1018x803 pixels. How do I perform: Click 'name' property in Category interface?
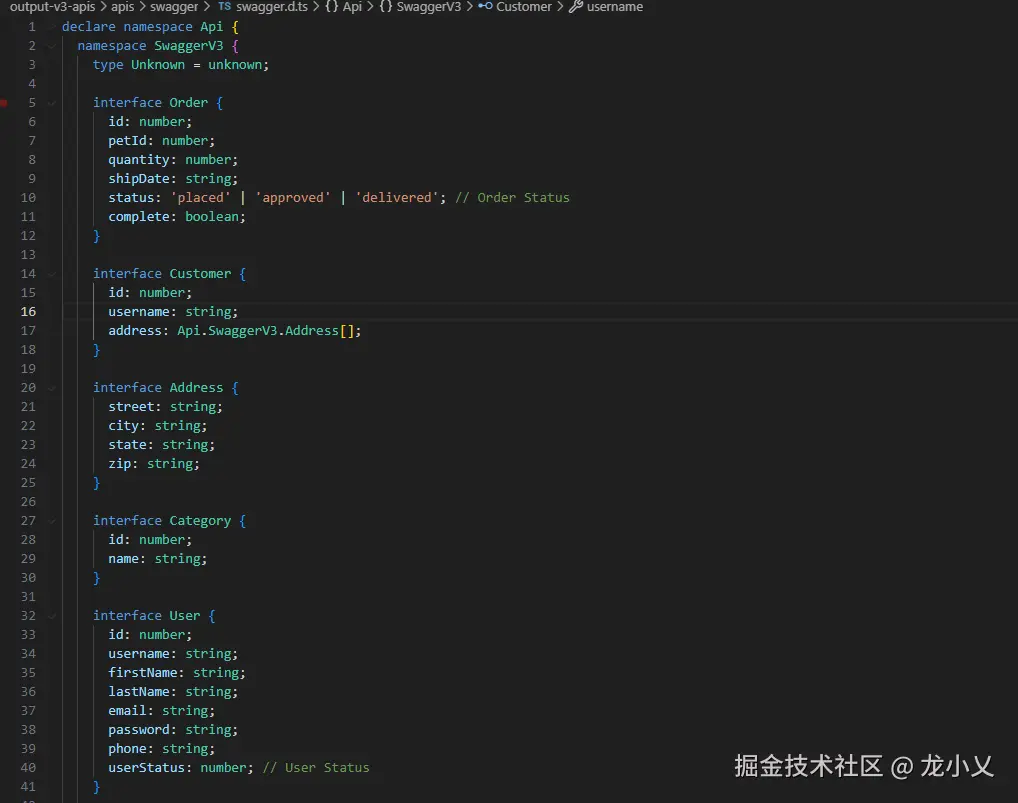pyautogui.click(x=123, y=558)
